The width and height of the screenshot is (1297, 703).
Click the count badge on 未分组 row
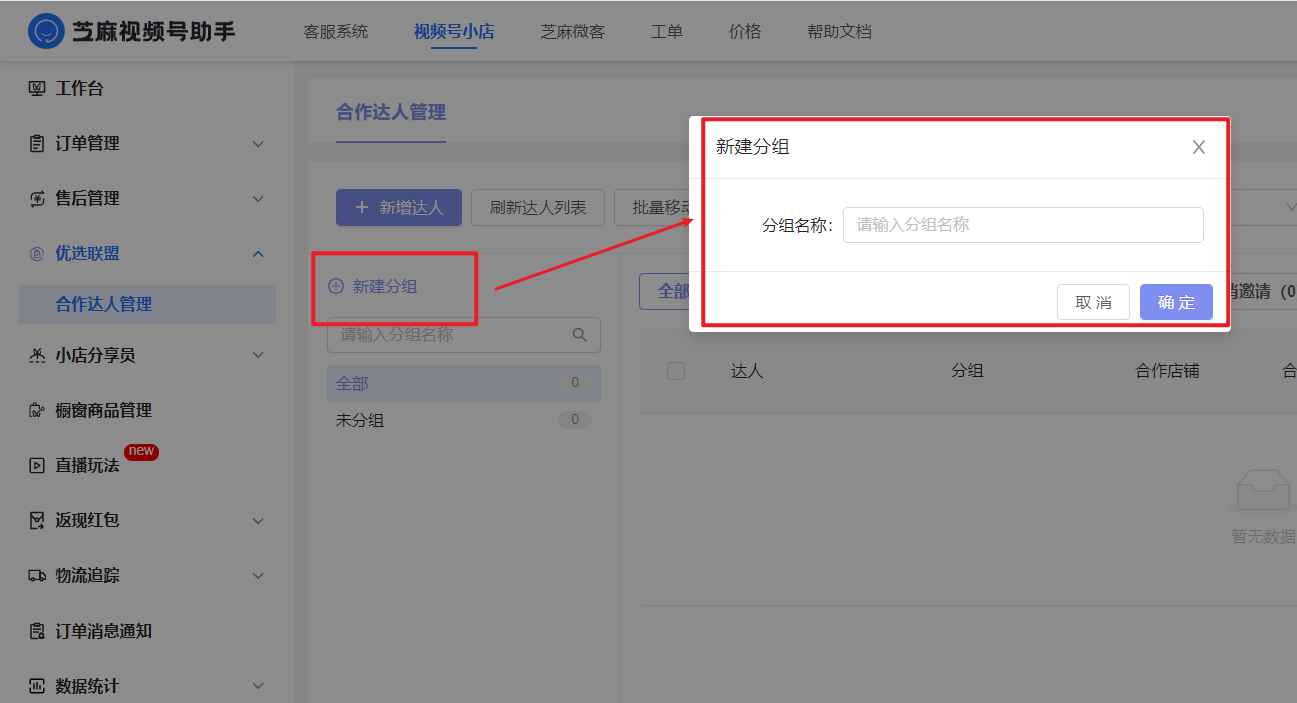click(575, 420)
